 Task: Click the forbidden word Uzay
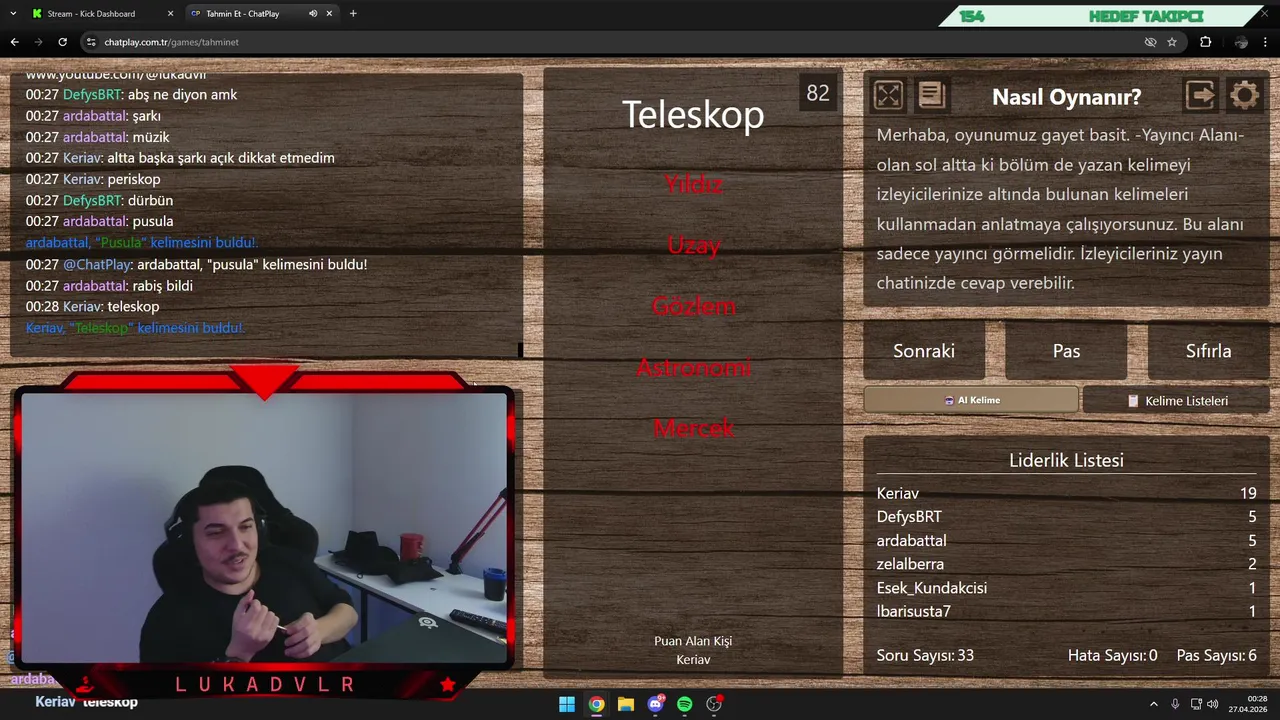pyautogui.click(x=693, y=245)
